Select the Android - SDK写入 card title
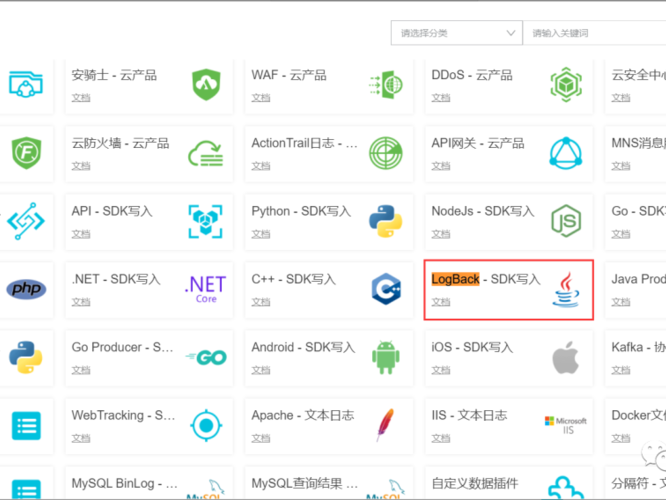The width and height of the screenshot is (666, 500). [303, 347]
